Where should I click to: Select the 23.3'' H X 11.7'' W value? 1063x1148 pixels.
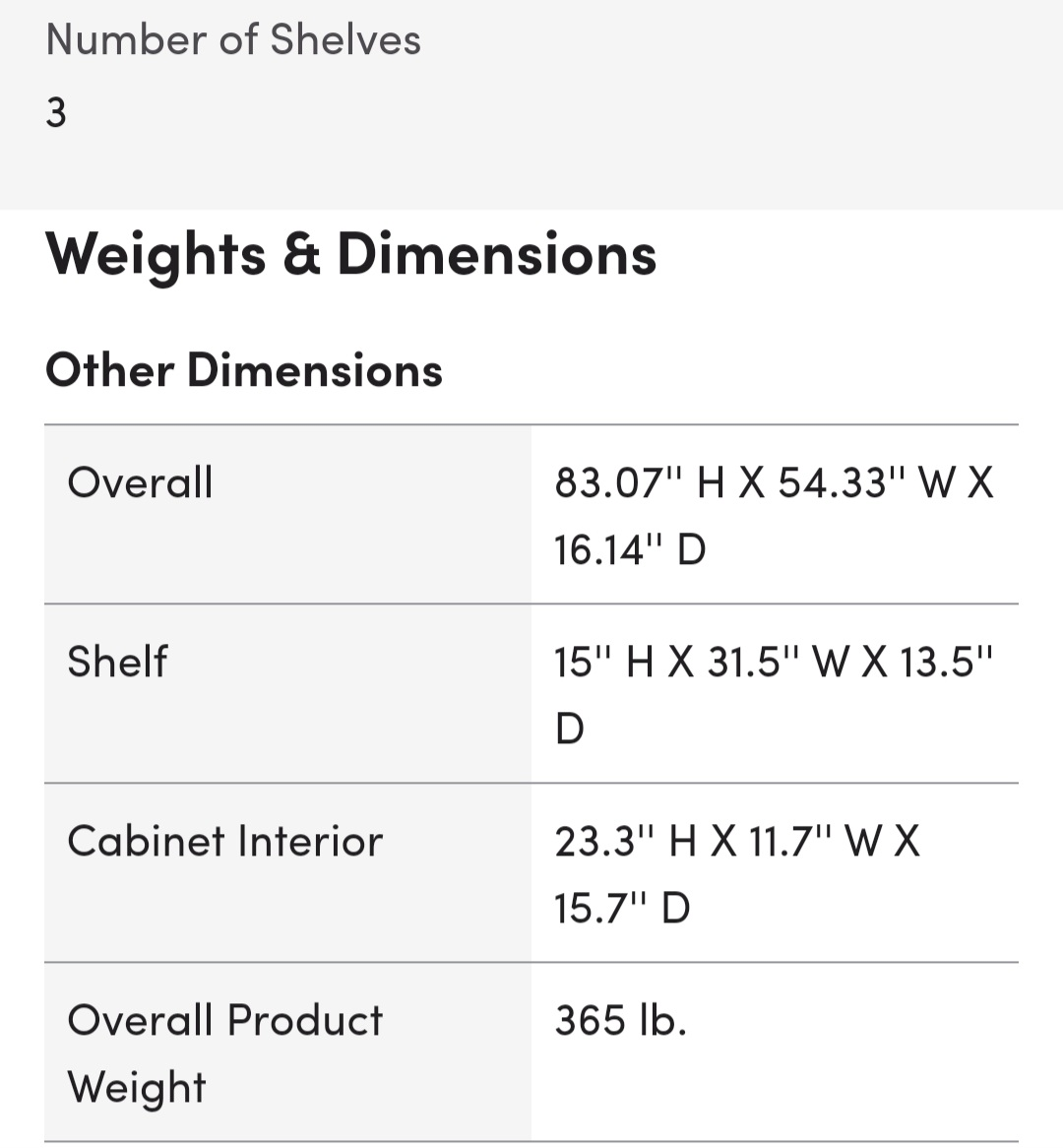coord(737,841)
